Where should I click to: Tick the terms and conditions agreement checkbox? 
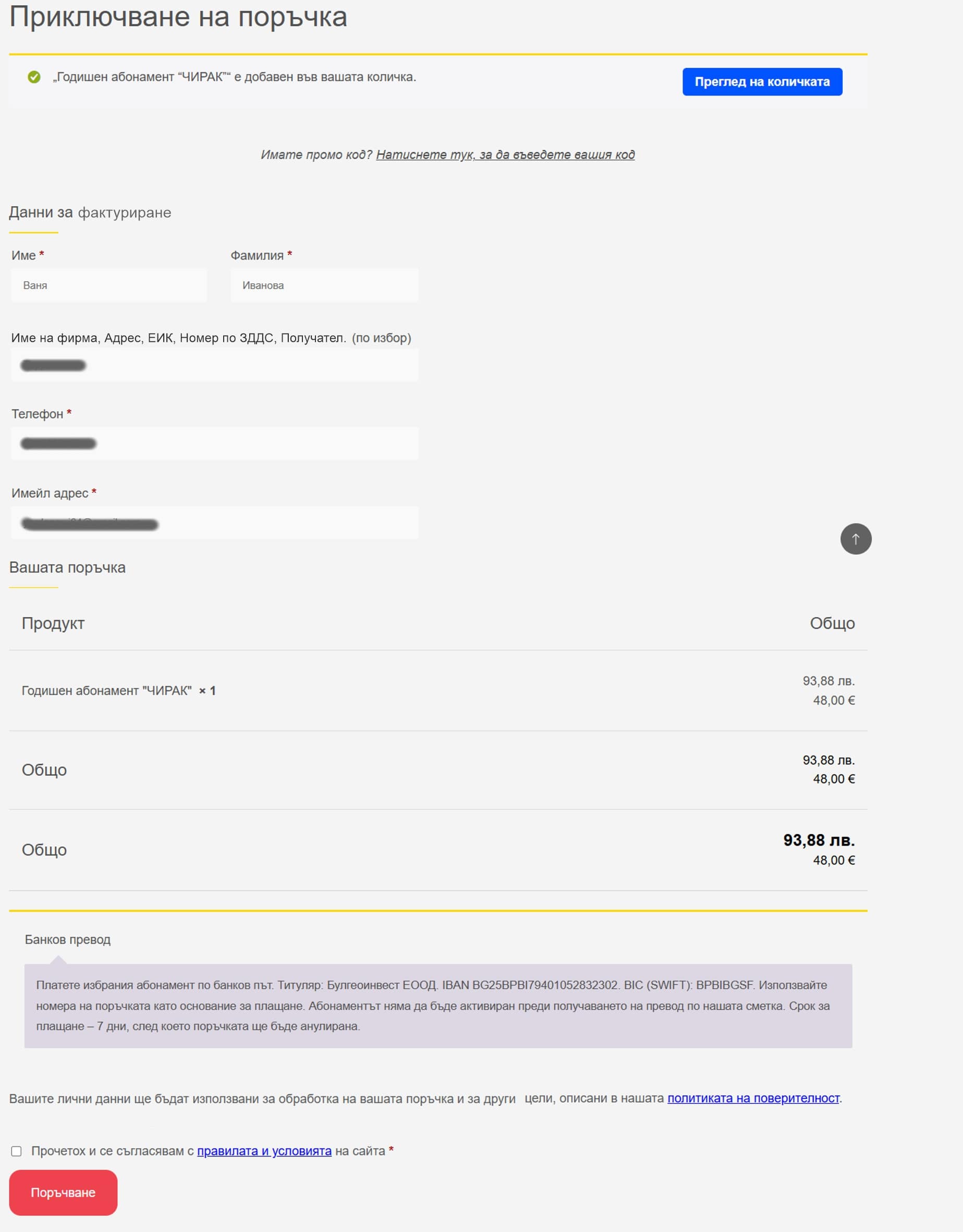16,1151
